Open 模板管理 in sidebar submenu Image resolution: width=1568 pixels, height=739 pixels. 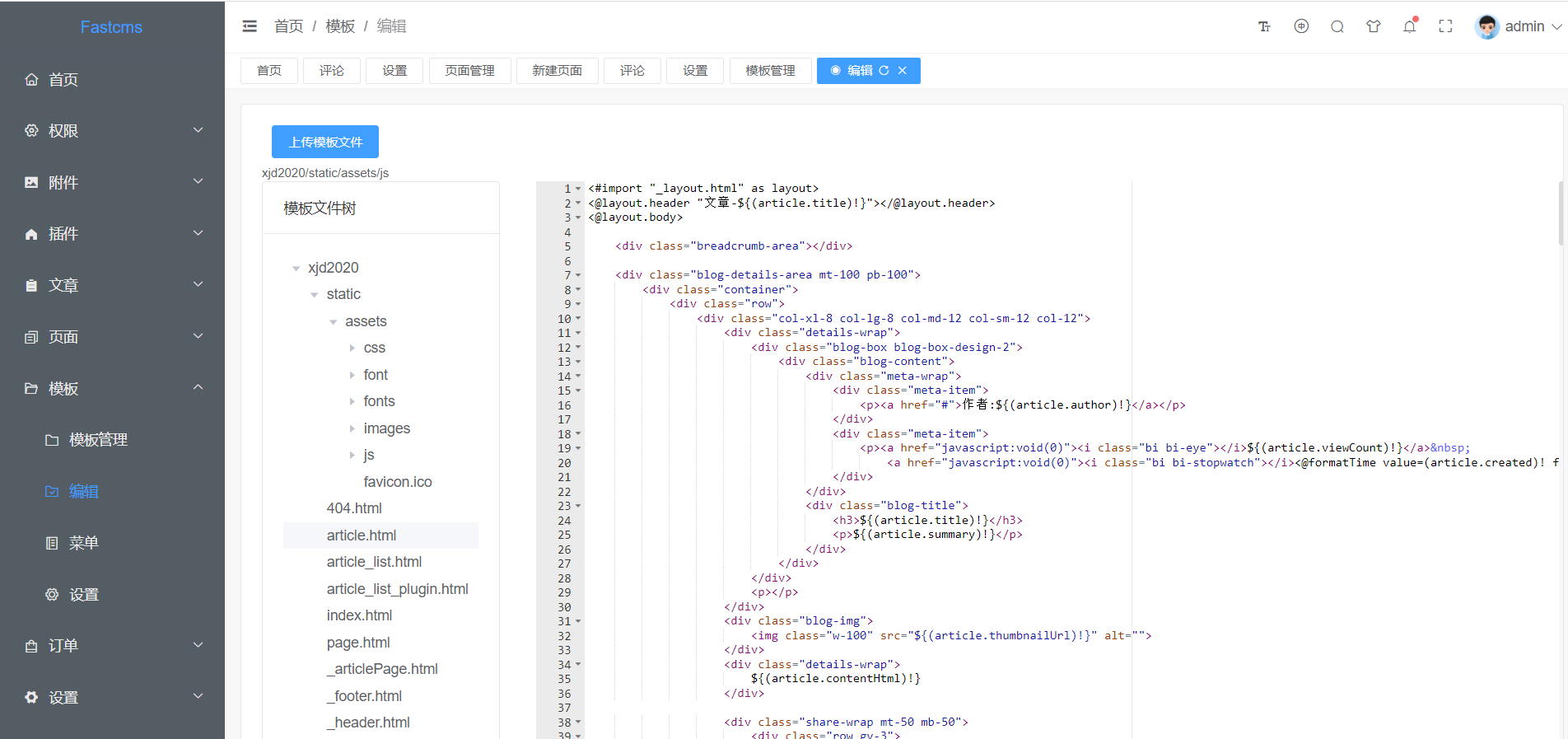98,440
